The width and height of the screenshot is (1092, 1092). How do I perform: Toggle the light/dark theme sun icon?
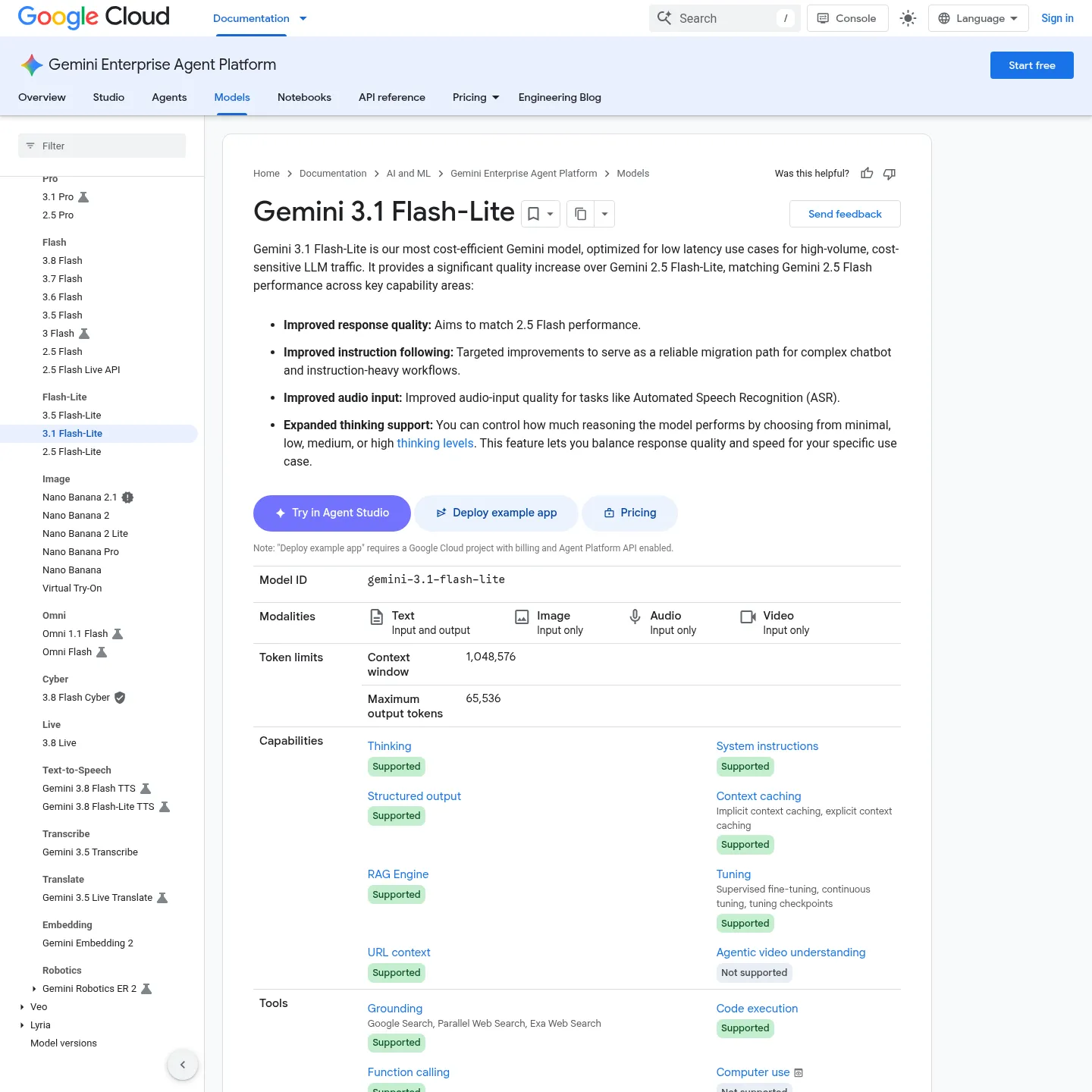(908, 18)
